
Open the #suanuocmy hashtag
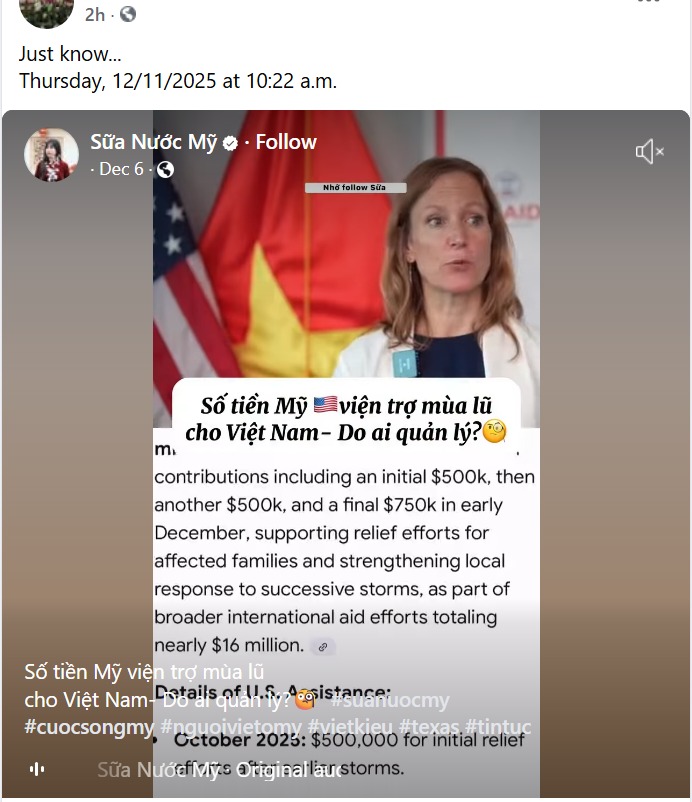click(x=390, y=700)
